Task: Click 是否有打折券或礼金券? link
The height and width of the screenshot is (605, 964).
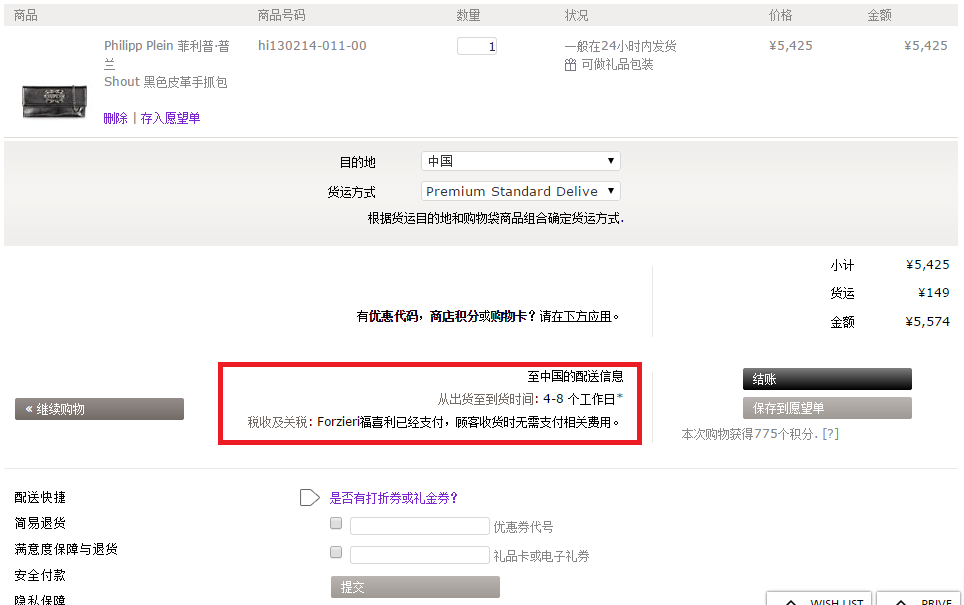Action: 393,498
